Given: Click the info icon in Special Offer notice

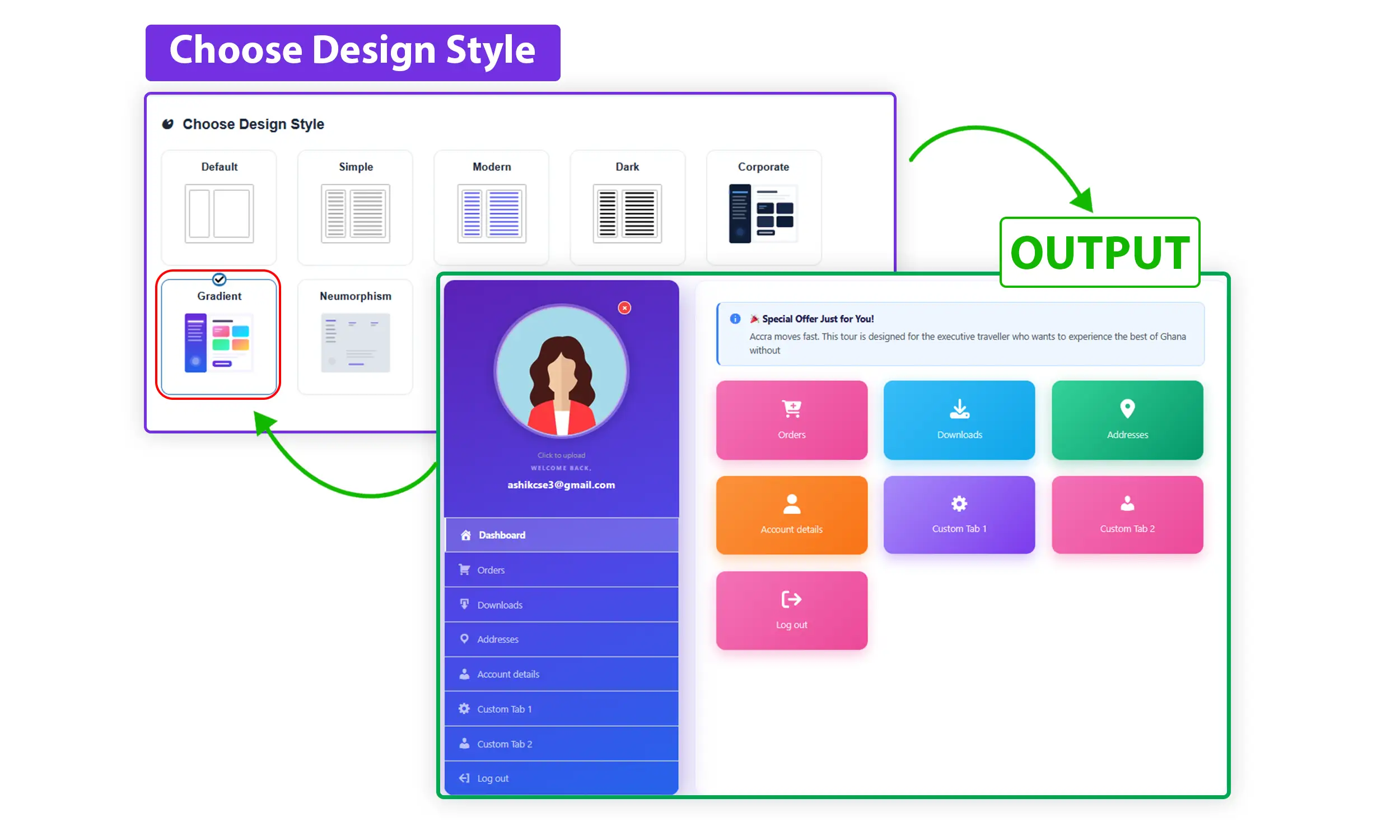Looking at the screenshot, I should [x=735, y=319].
